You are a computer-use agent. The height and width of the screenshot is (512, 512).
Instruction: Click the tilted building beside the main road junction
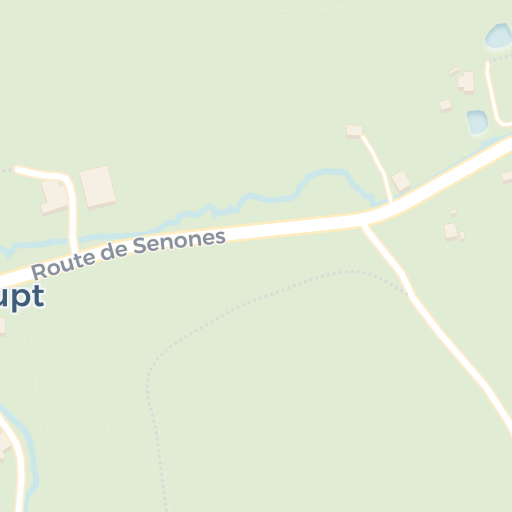[x=401, y=181]
